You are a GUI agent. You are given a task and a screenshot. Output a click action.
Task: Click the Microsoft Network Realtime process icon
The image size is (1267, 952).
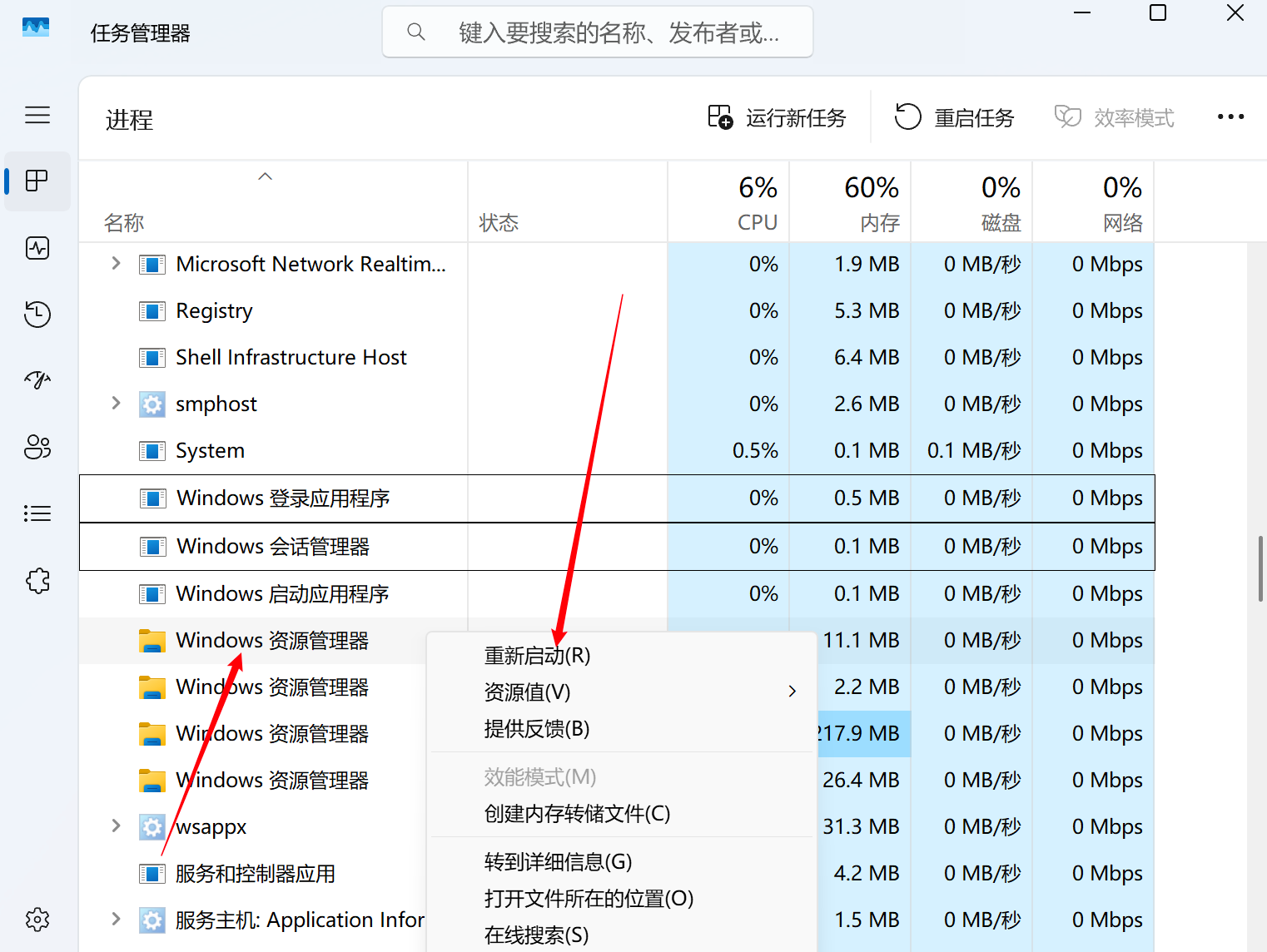[x=152, y=265]
